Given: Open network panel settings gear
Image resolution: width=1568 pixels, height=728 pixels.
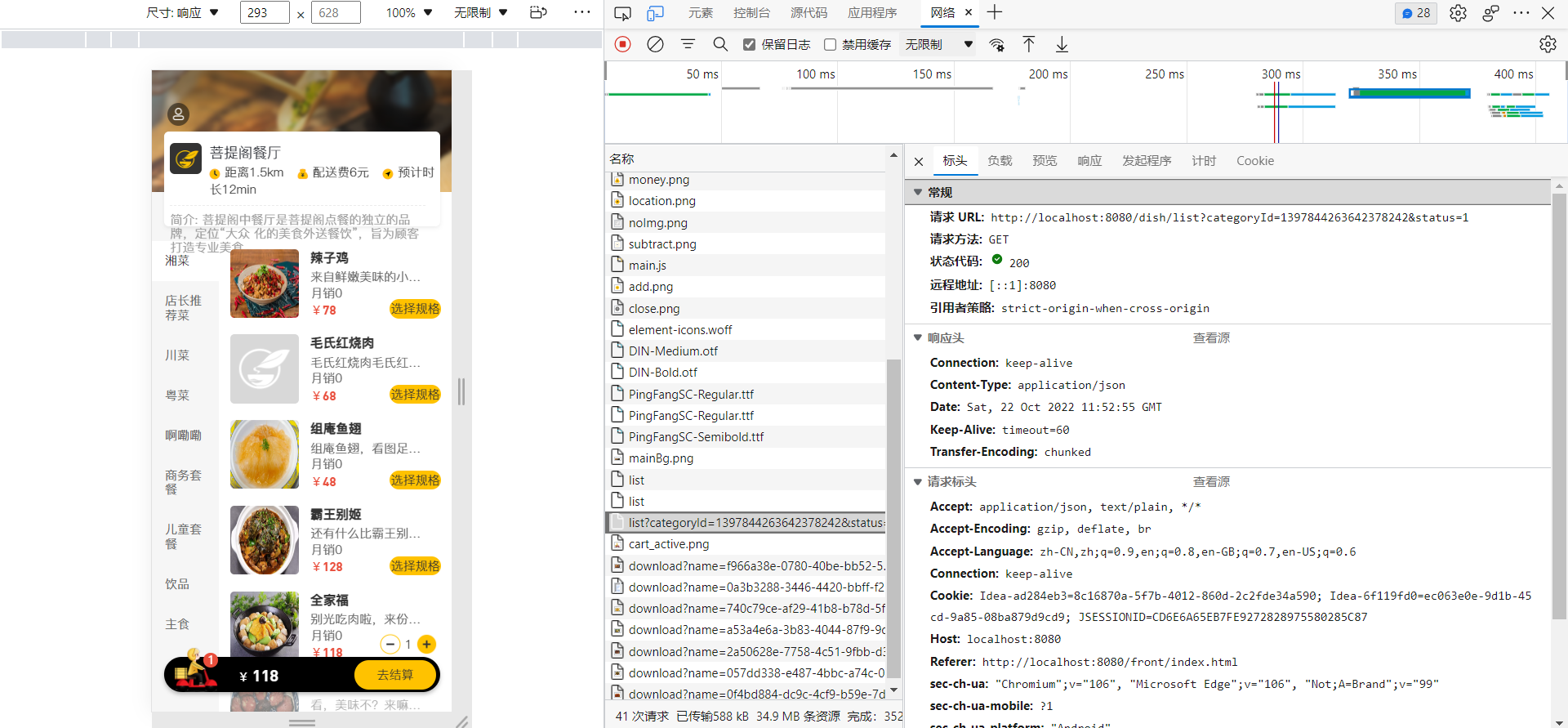Looking at the screenshot, I should pos(1548,44).
